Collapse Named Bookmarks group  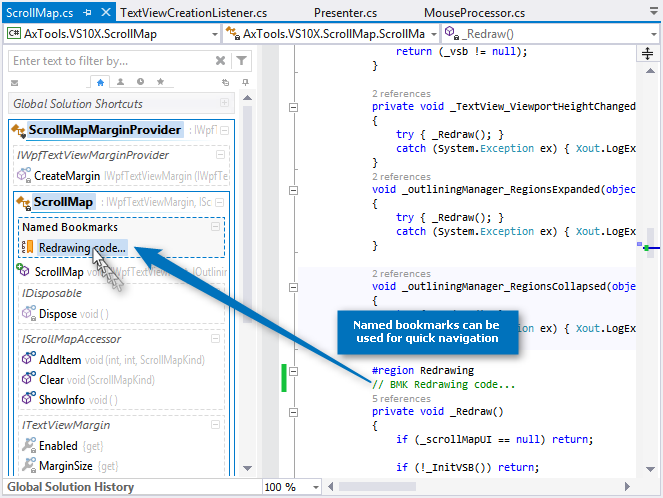click(x=215, y=227)
